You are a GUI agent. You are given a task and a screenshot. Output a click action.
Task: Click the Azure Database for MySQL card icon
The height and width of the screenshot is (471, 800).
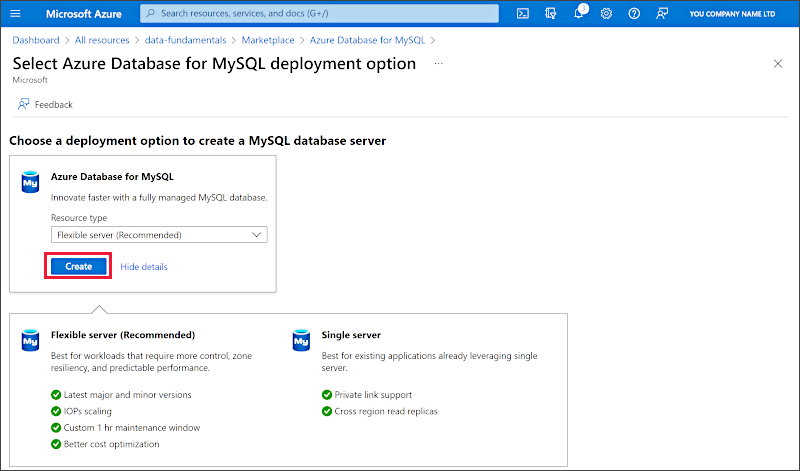tap(30, 182)
